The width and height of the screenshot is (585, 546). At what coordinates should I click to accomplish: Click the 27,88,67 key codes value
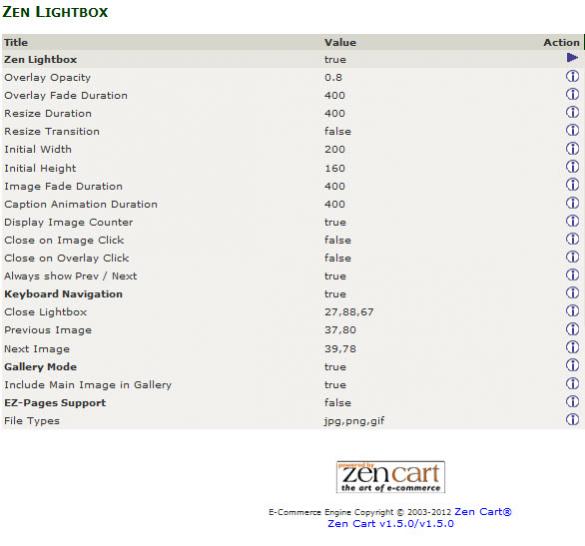pyautogui.click(x=349, y=312)
